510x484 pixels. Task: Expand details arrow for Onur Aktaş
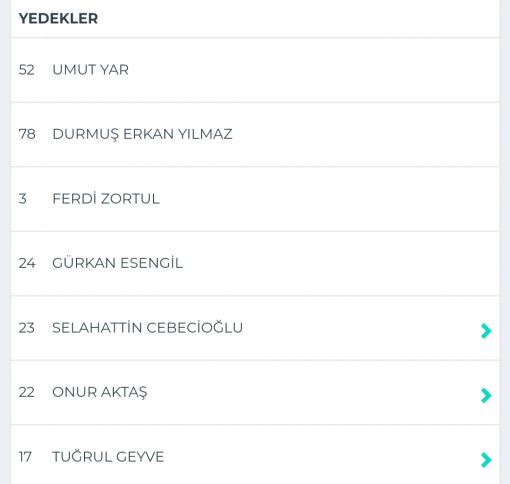point(486,395)
